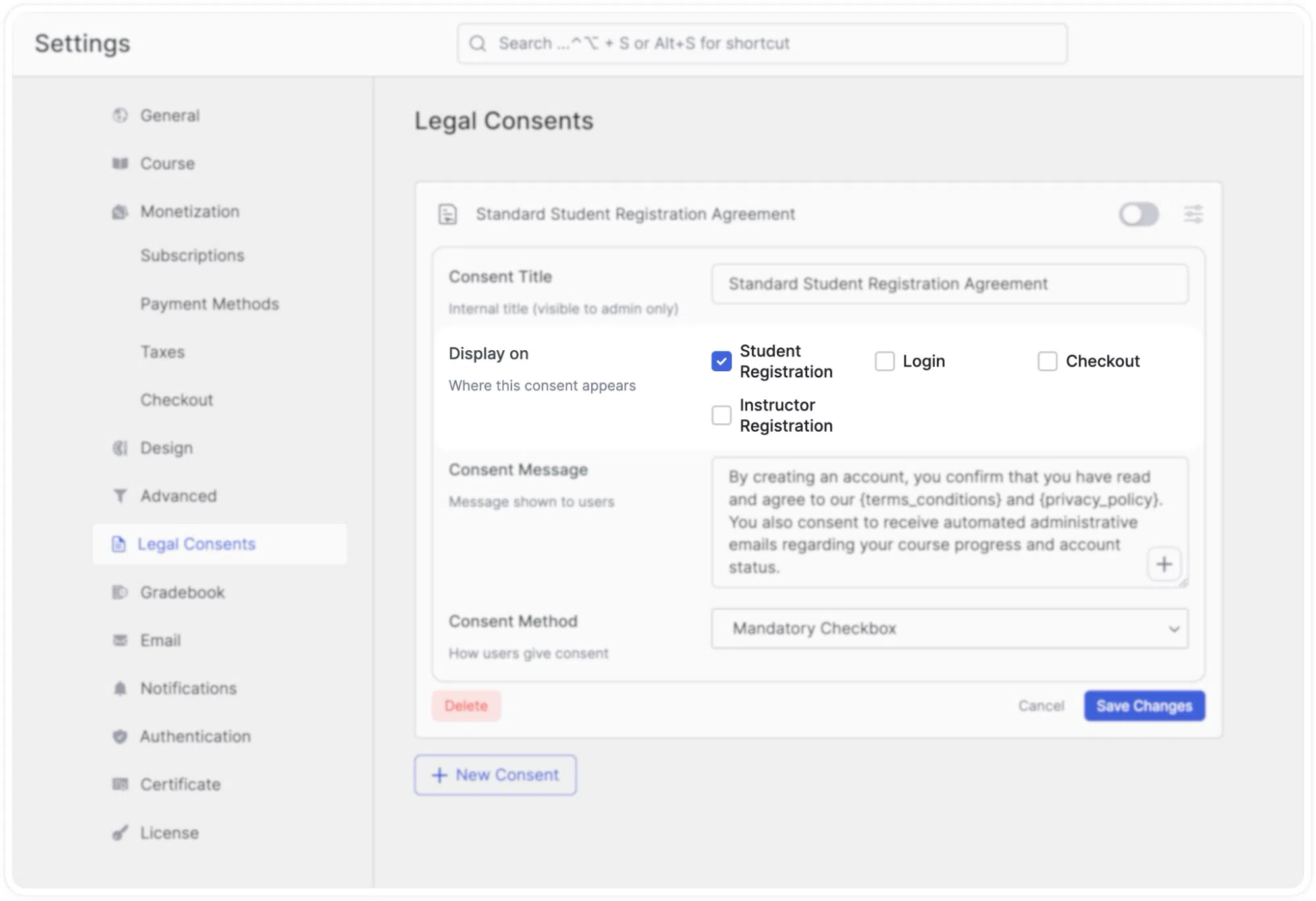The width and height of the screenshot is (1316, 901).
Task: Open Authentication settings
Action: [x=195, y=736]
